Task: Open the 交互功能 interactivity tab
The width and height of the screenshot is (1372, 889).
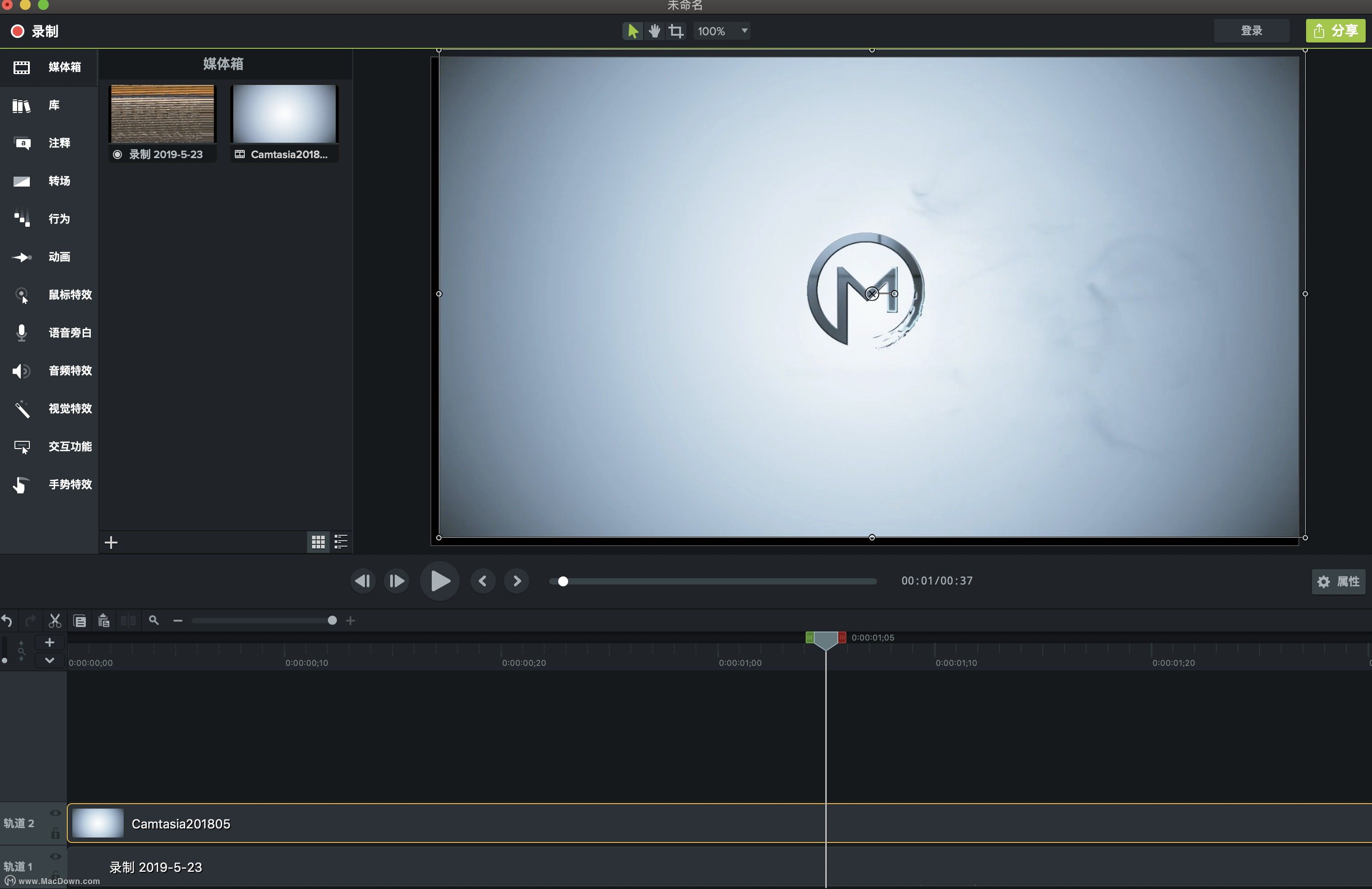Action: pyautogui.click(x=48, y=447)
